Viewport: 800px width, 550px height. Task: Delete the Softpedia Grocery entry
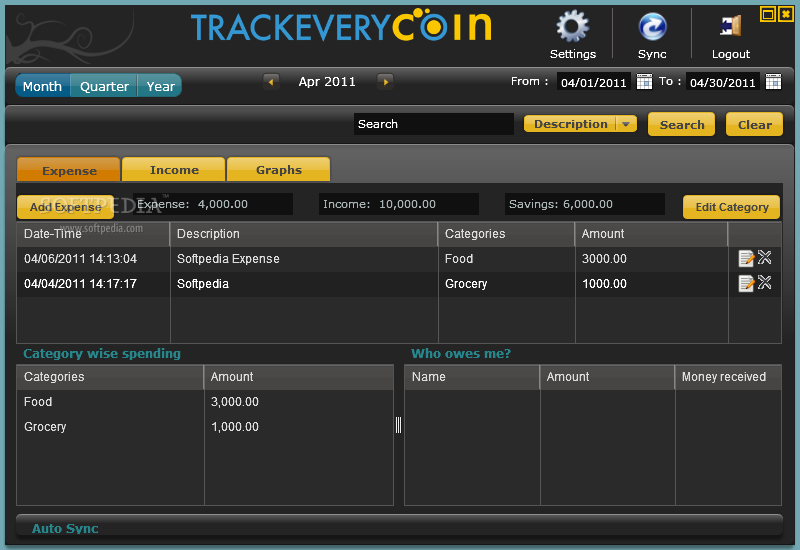click(764, 282)
